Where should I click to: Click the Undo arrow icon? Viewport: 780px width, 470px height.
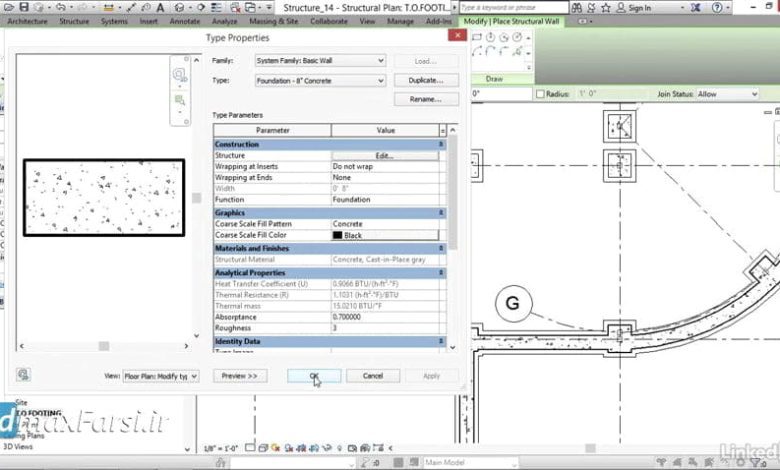(61, 7)
